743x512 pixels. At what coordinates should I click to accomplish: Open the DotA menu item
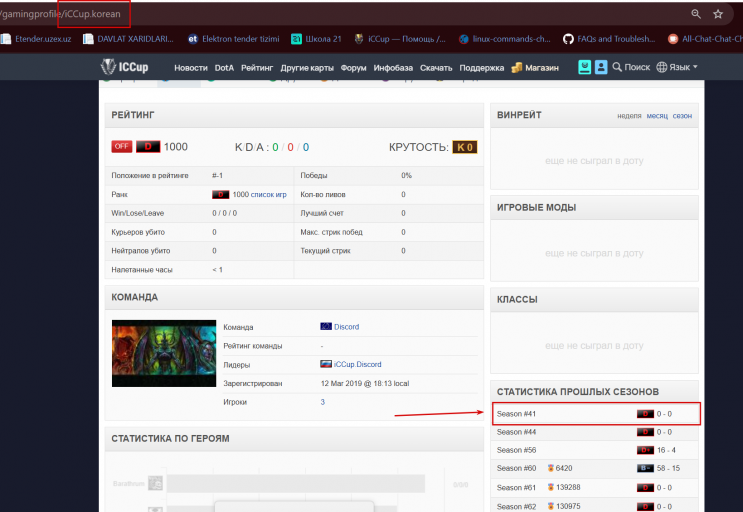(224, 68)
